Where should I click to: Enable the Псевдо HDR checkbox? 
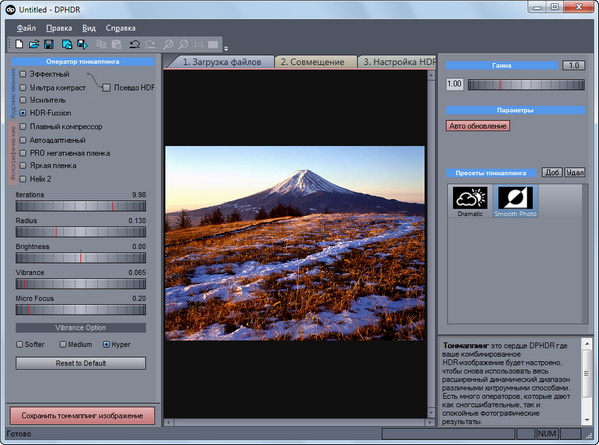pos(106,87)
